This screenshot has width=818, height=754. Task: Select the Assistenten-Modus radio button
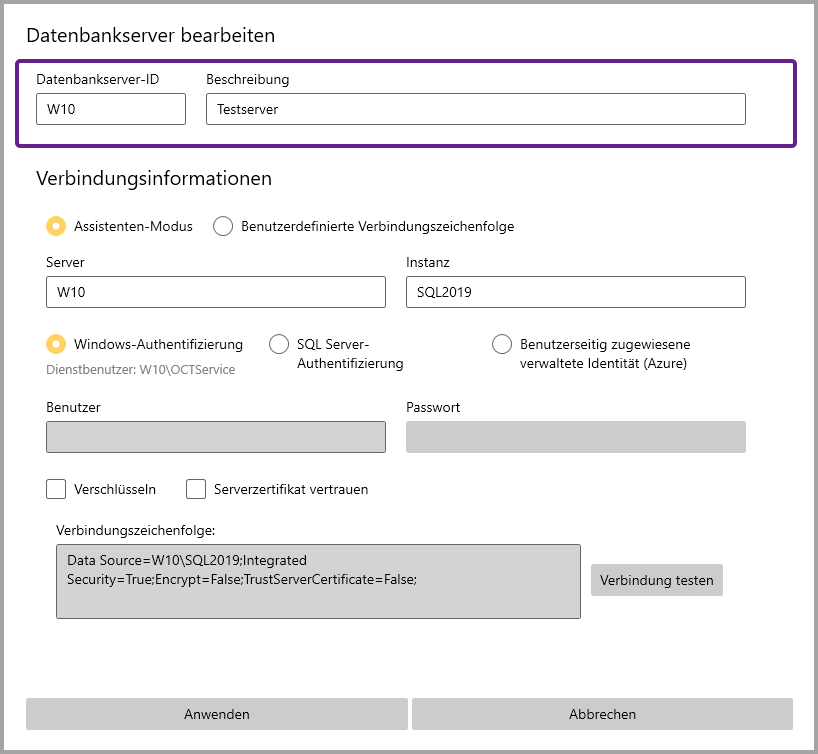pos(57,226)
